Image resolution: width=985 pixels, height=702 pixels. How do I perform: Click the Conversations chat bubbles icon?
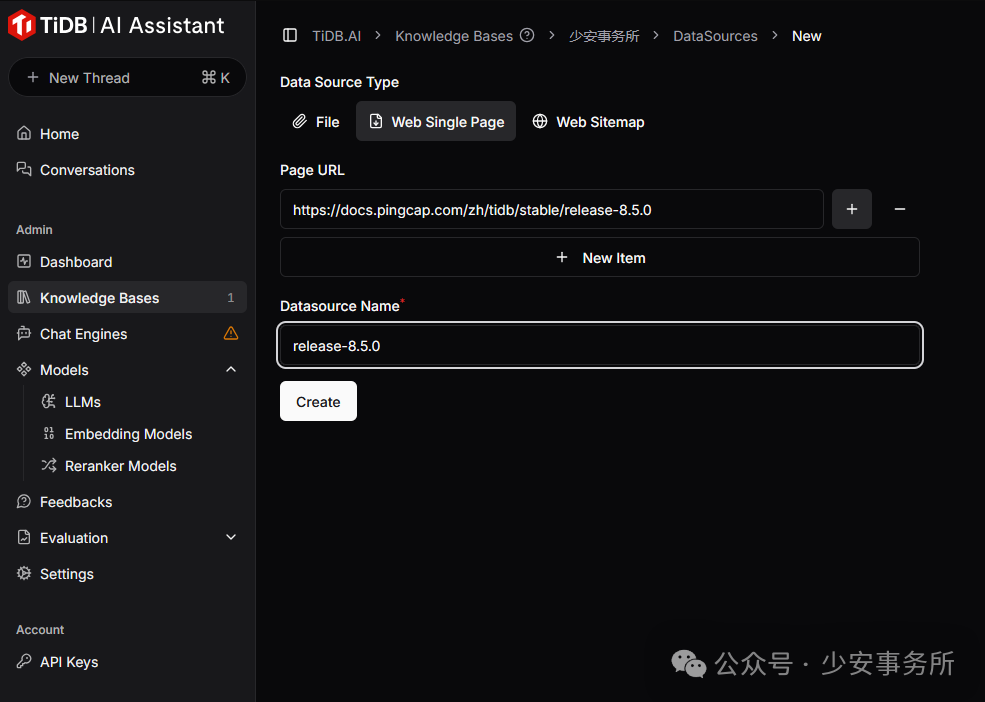click(x=24, y=169)
